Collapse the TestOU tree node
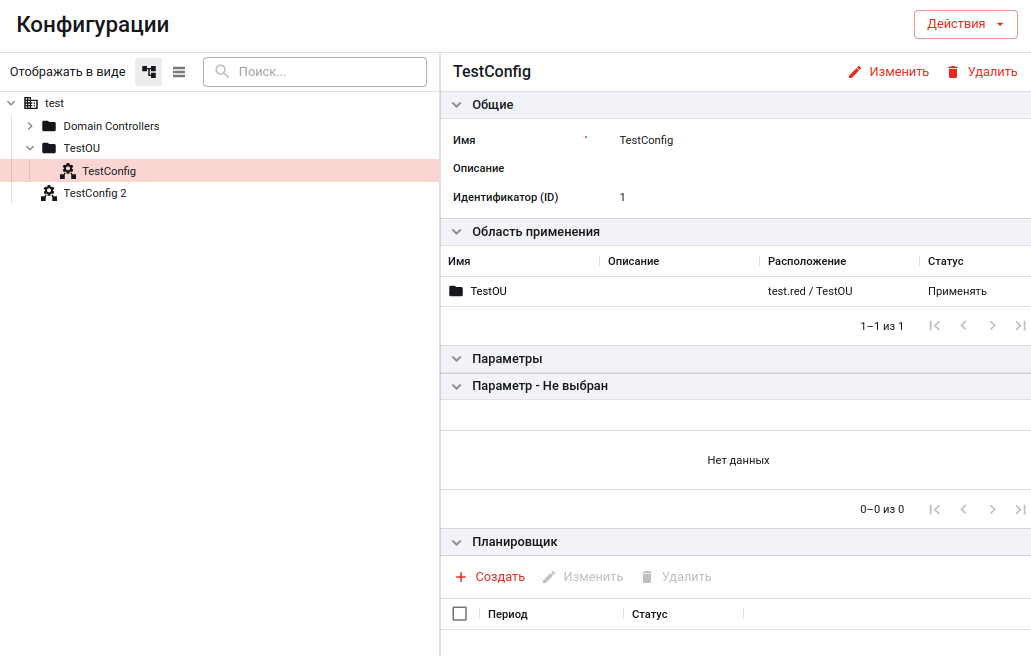This screenshot has height=656, width=1031. tap(30, 148)
